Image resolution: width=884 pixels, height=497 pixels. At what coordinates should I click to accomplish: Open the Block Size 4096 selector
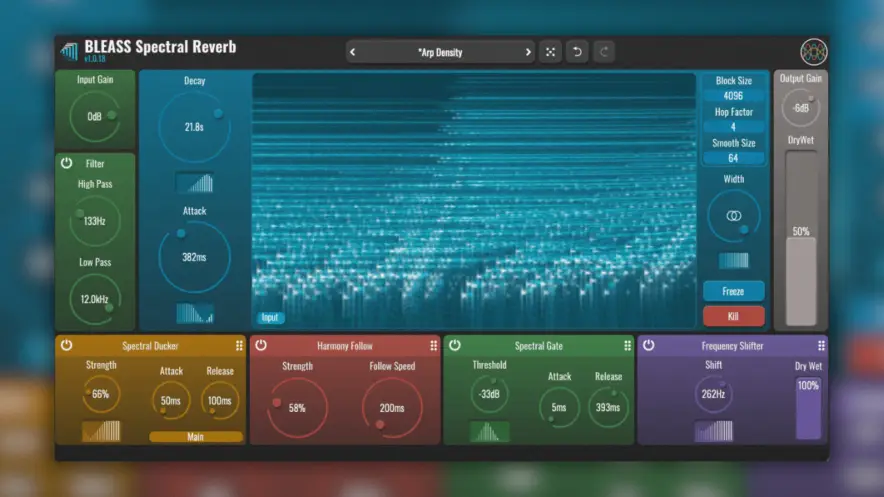pyautogui.click(x=733, y=96)
